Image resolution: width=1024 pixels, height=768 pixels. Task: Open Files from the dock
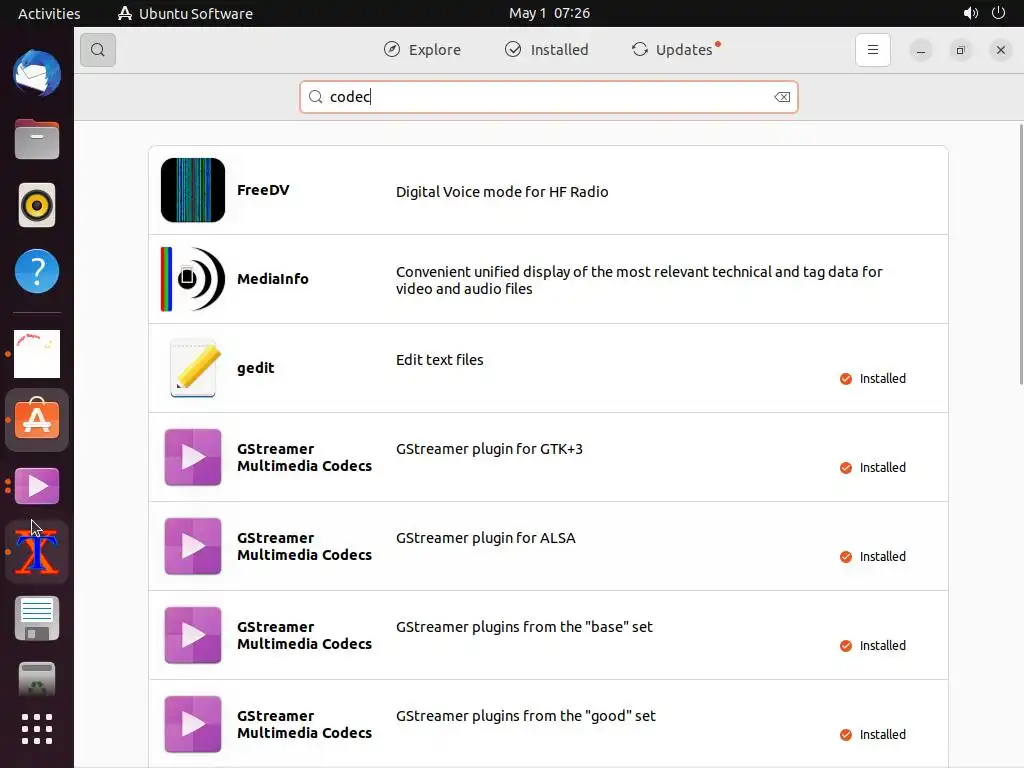tap(37, 139)
